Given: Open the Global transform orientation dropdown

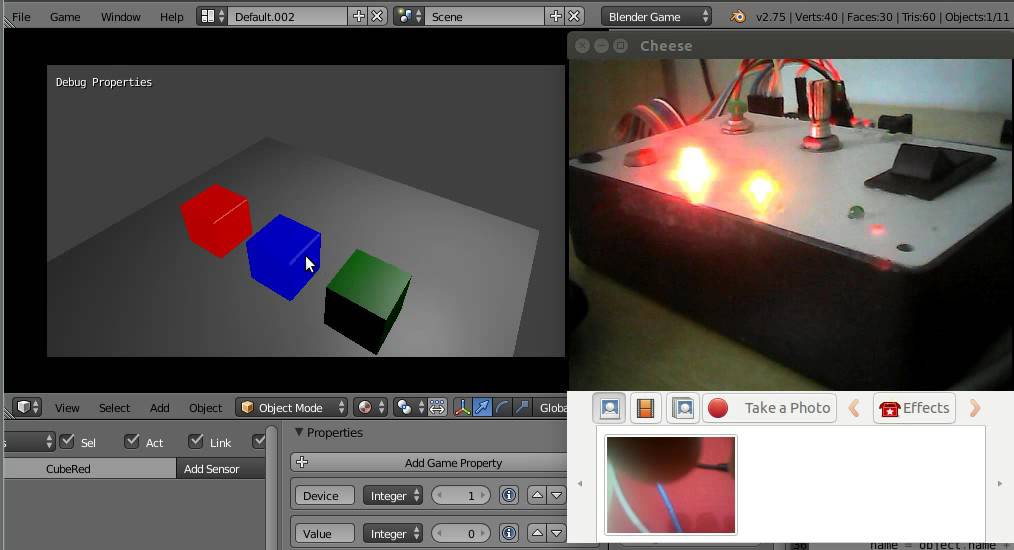Looking at the screenshot, I should pos(550,407).
